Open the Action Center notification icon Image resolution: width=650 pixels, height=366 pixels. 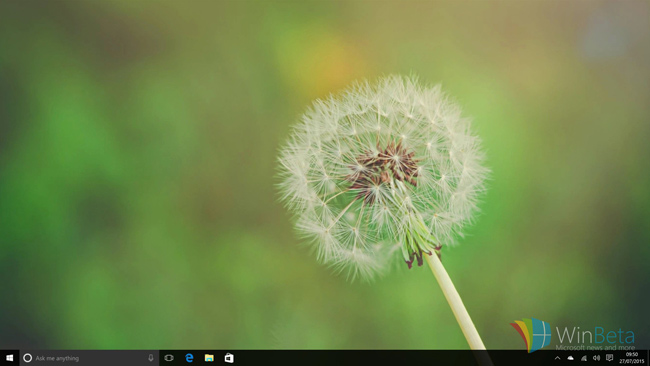click(609, 358)
